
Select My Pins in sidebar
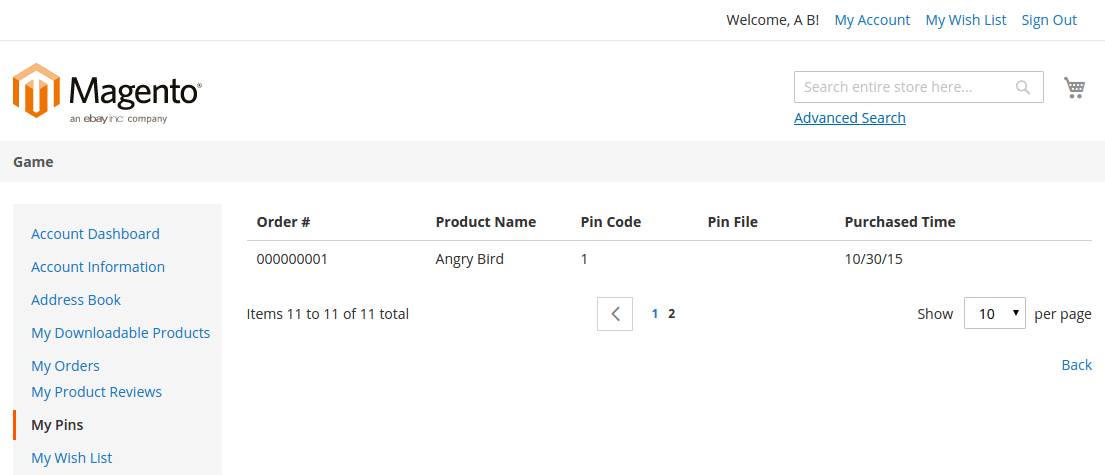[x=57, y=425]
